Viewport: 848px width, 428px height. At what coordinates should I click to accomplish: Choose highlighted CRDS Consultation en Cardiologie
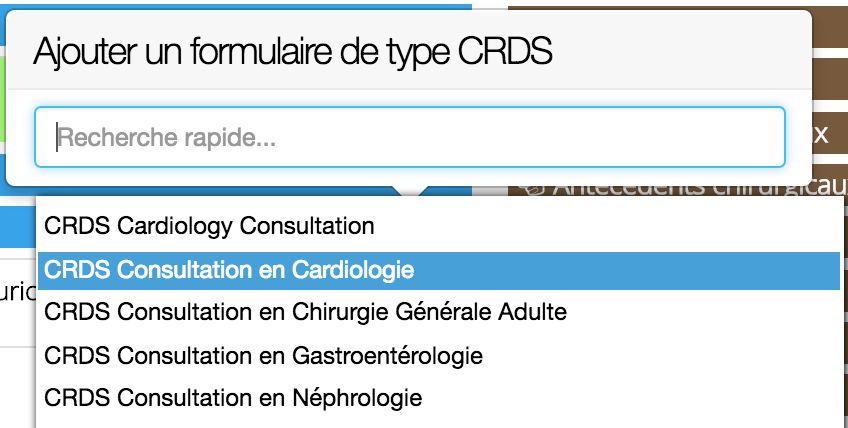tap(438, 270)
